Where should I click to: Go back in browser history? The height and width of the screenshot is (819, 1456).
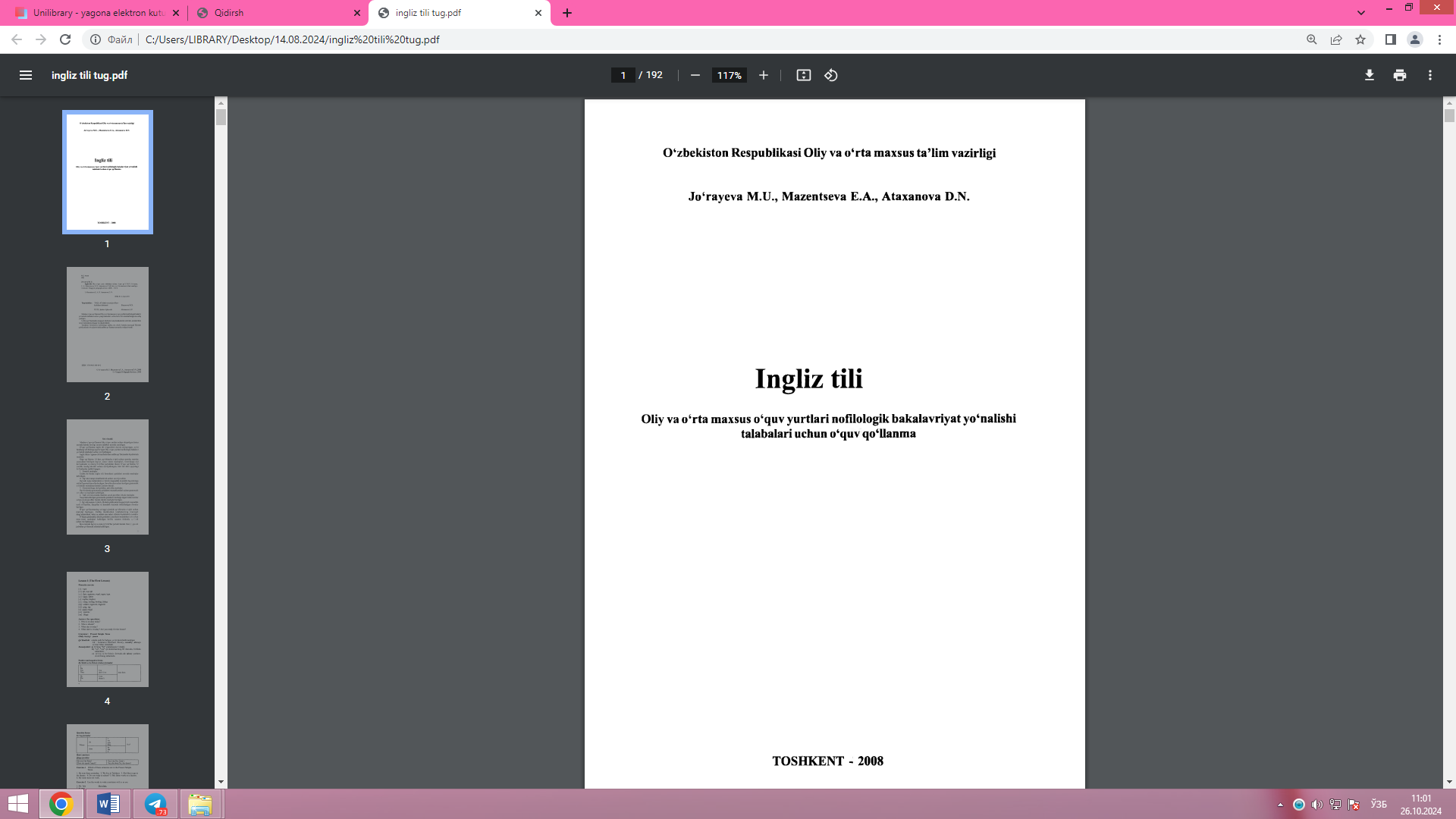17,39
